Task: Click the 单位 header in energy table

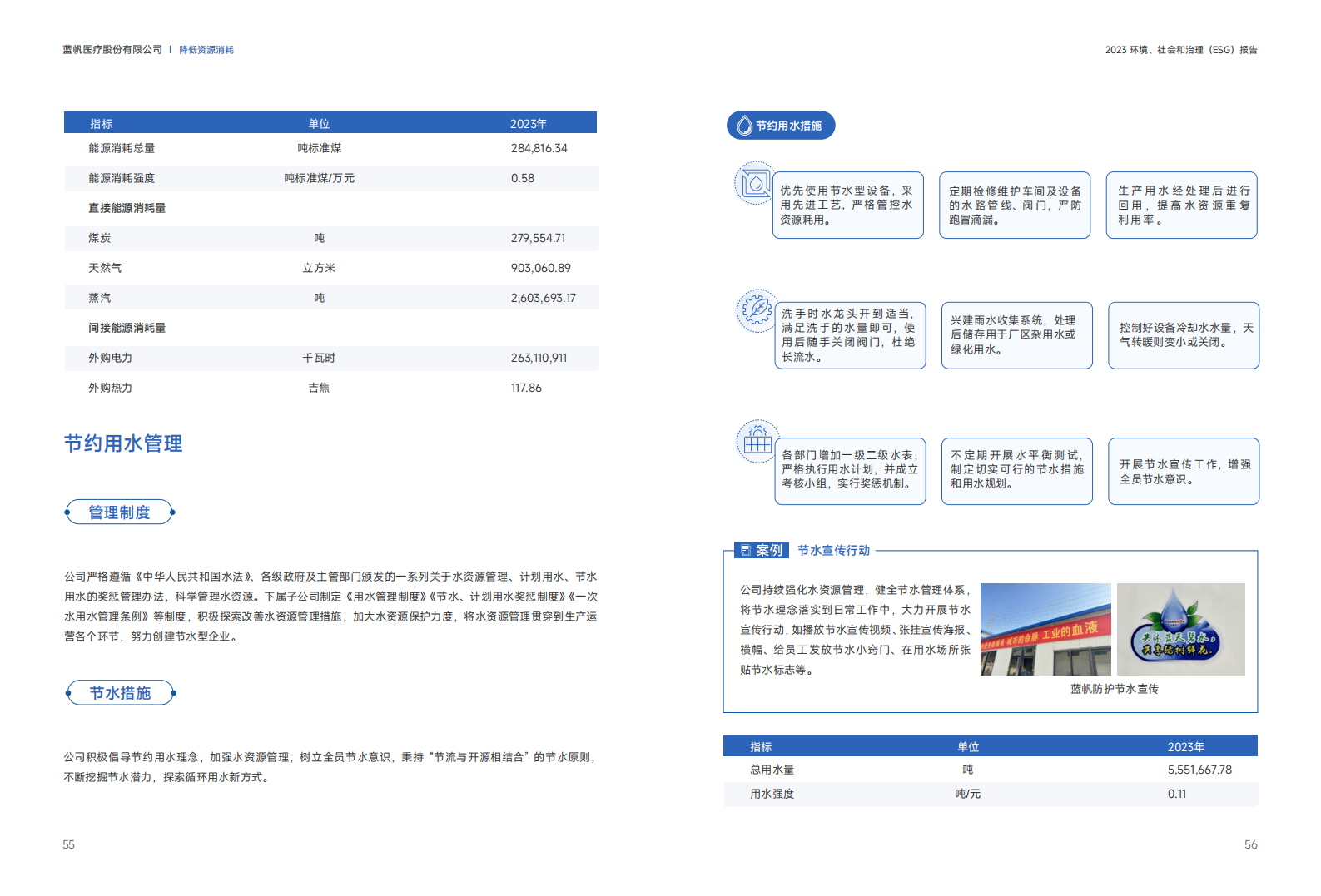Action: tap(319, 123)
